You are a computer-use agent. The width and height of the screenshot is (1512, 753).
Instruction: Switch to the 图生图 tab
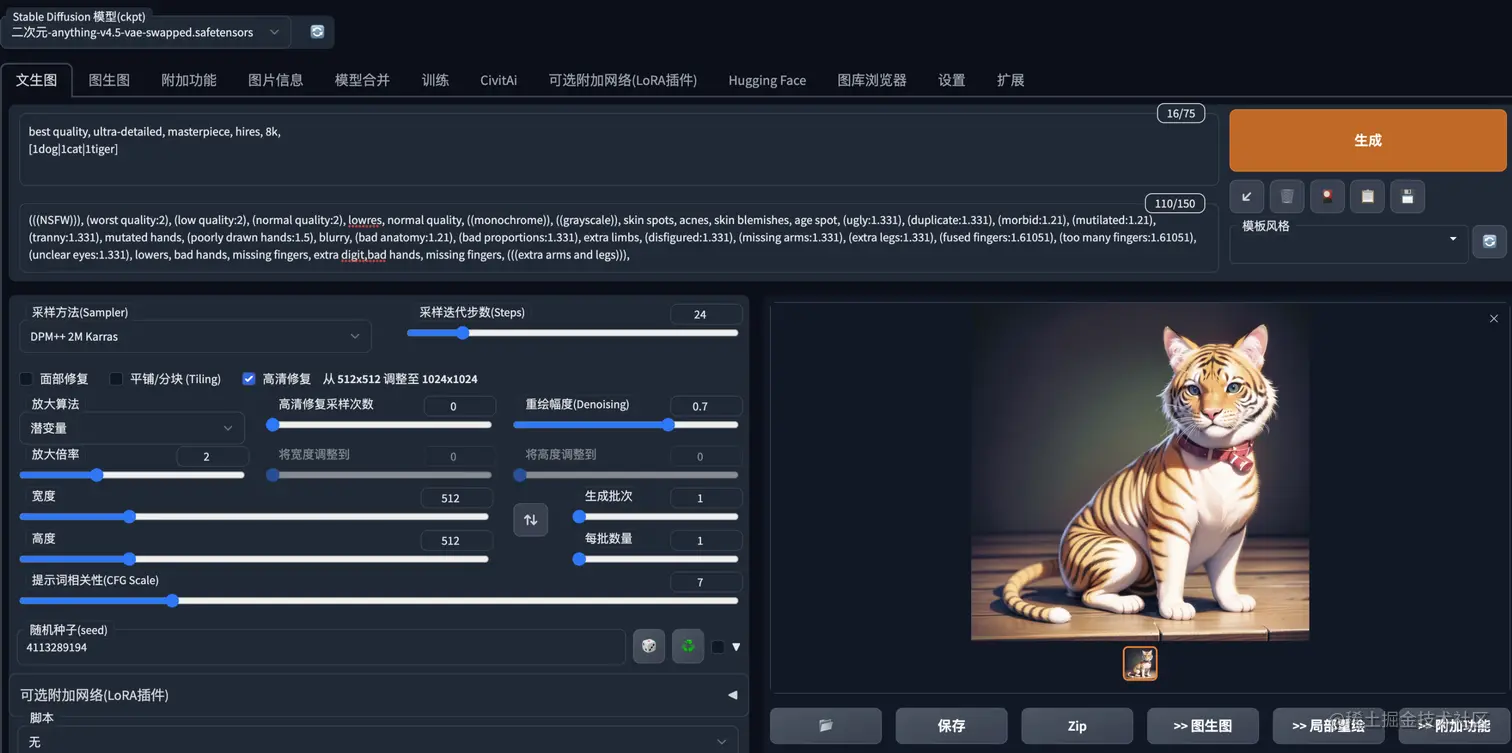[109, 80]
